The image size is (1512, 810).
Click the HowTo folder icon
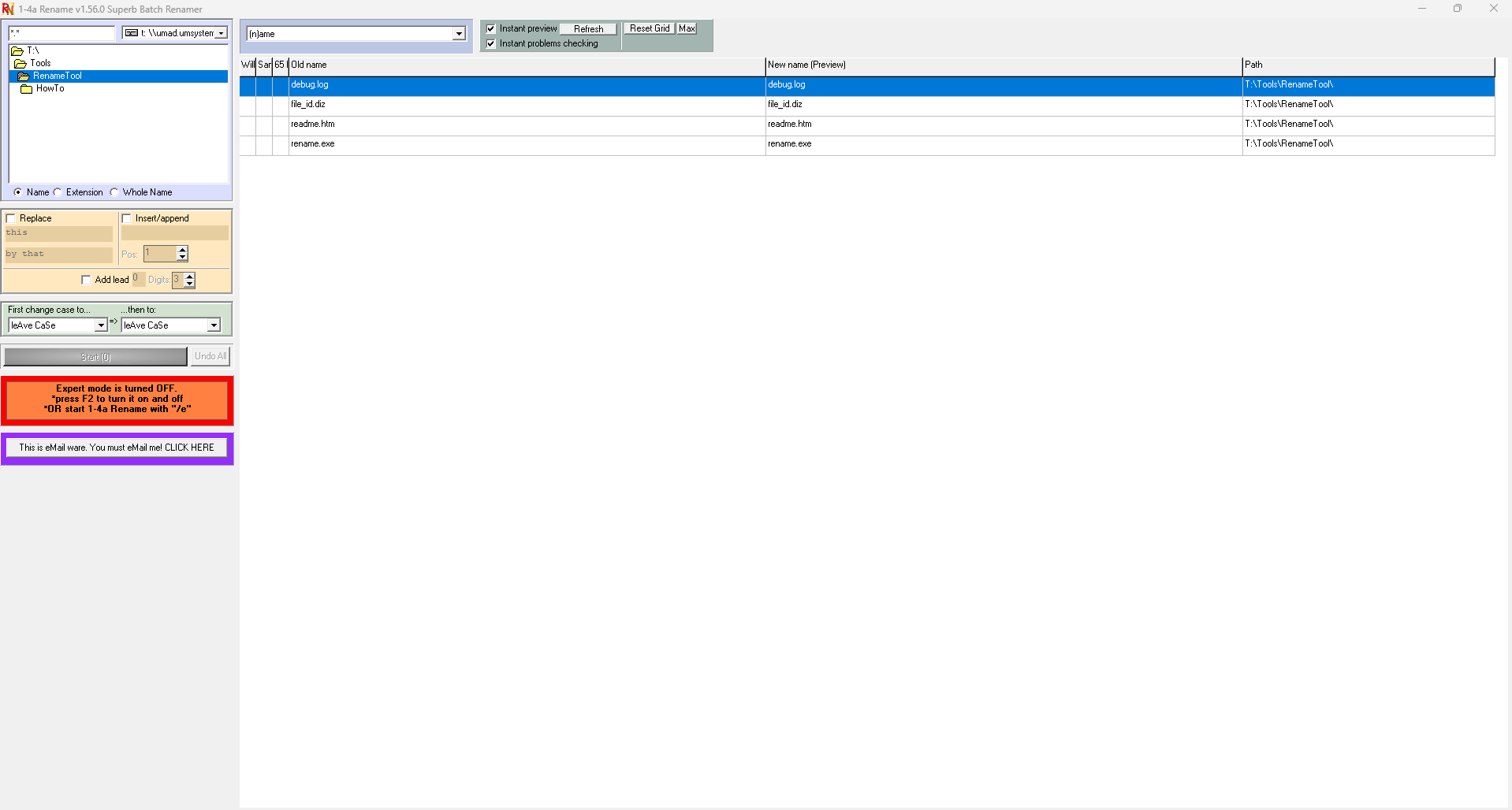point(27,89)
